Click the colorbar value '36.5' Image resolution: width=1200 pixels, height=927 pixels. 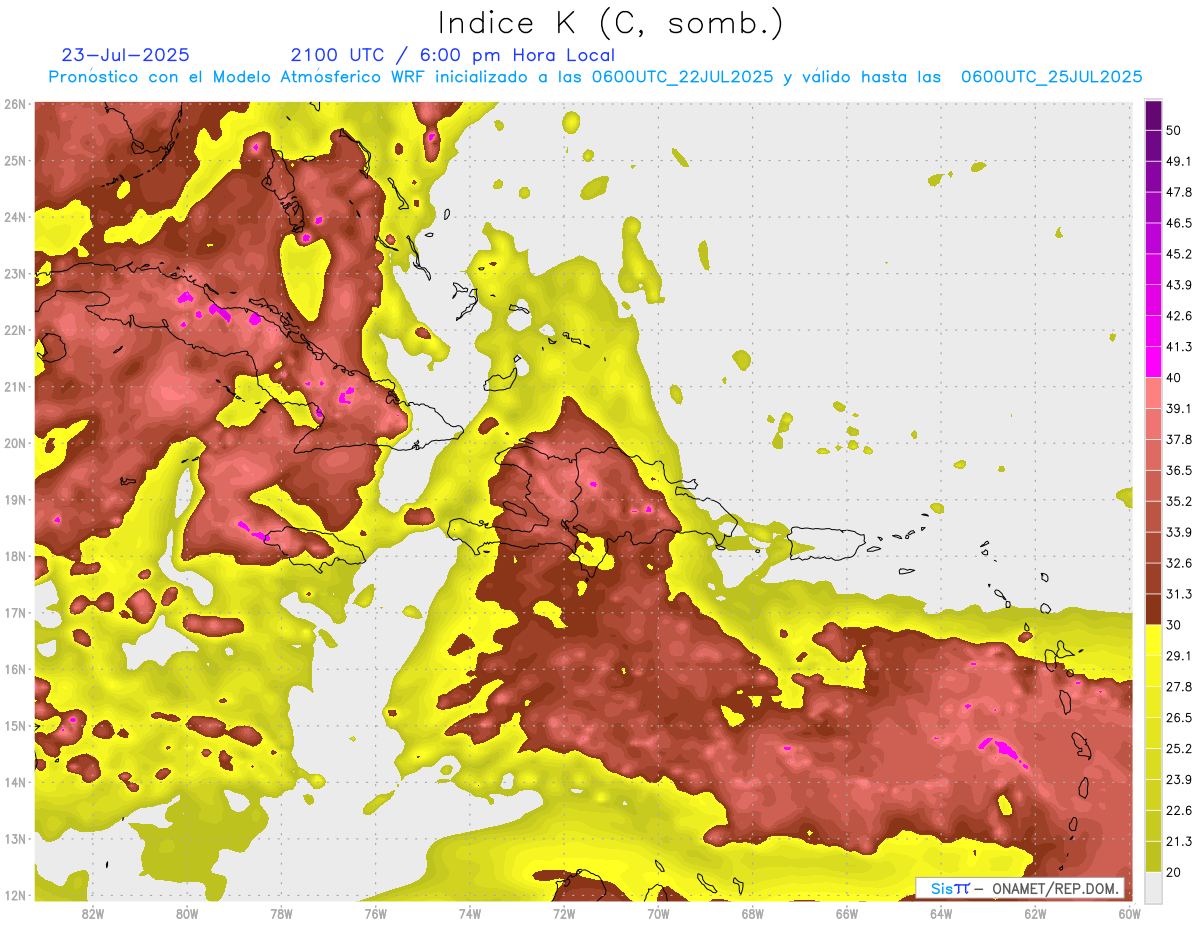point(1178,470)
